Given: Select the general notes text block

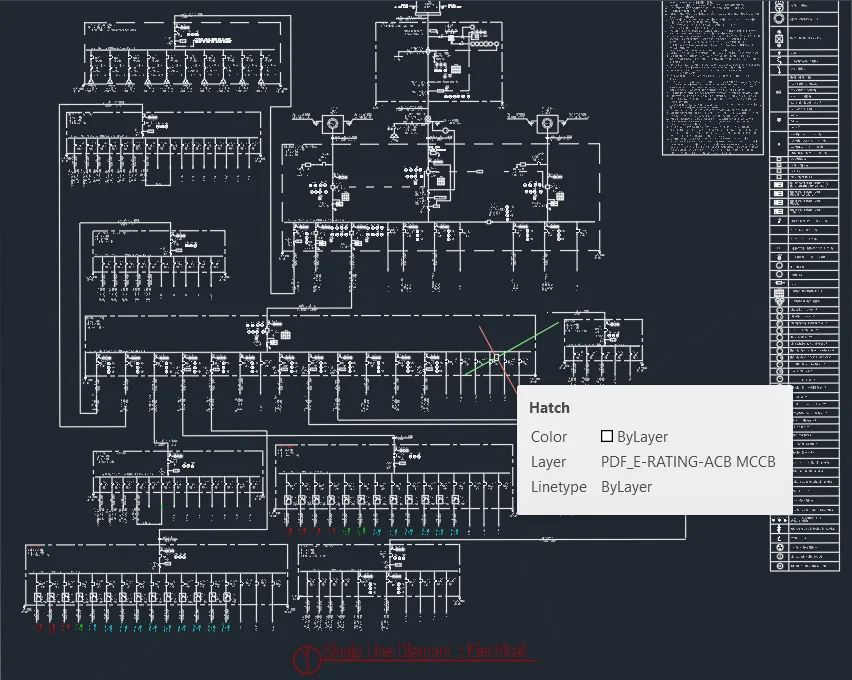Looking at the screenshot, I should pyautogui.click(x=712, y=78).
